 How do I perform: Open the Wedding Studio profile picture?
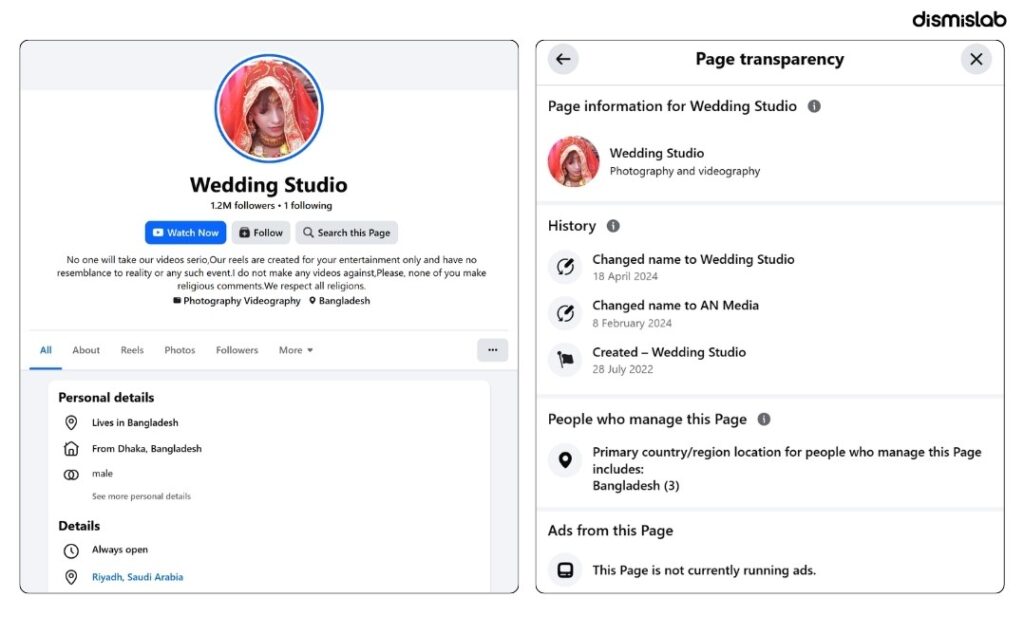click(x=268, y=108)
